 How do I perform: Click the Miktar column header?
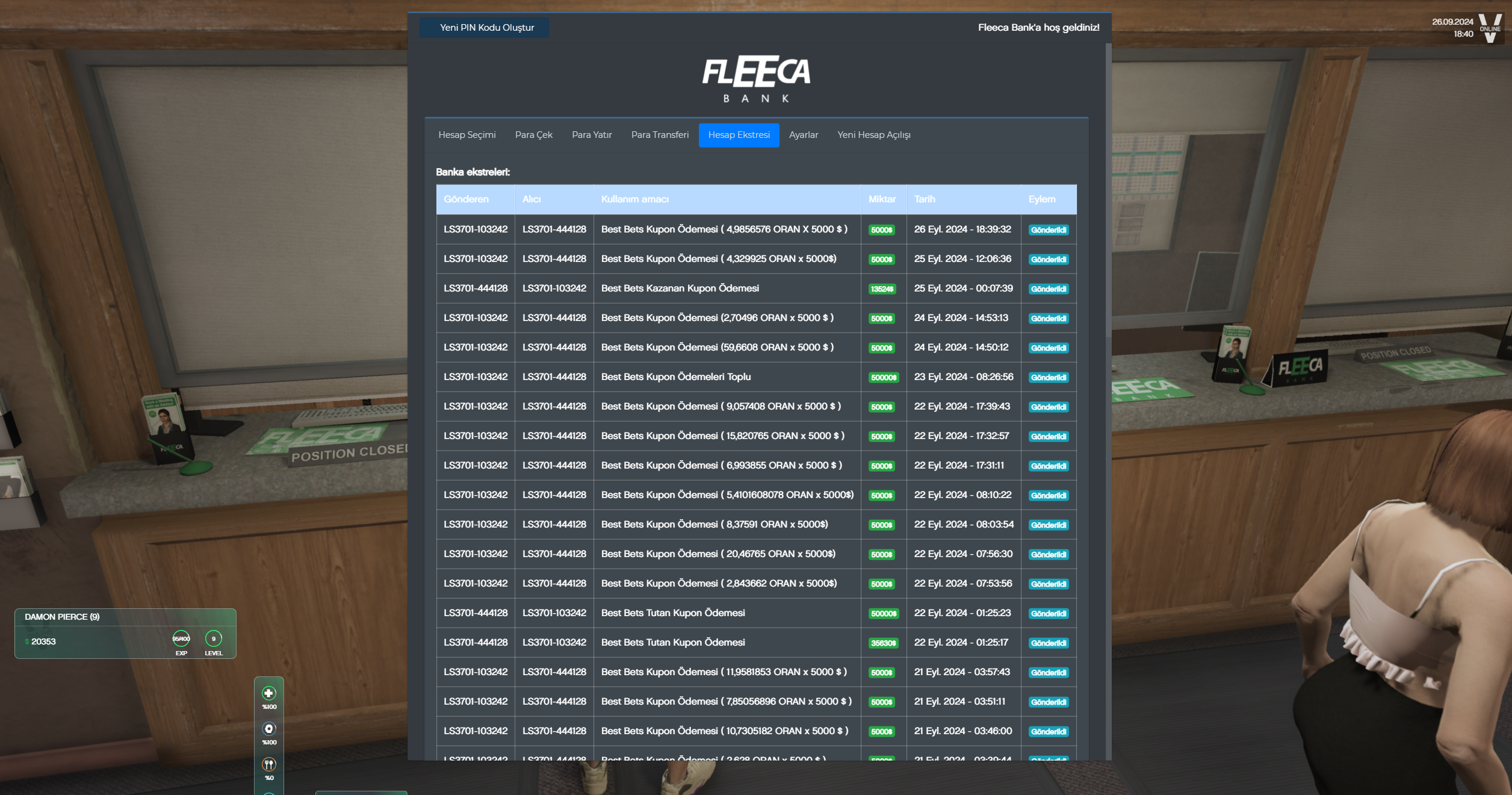click(882, 199)
